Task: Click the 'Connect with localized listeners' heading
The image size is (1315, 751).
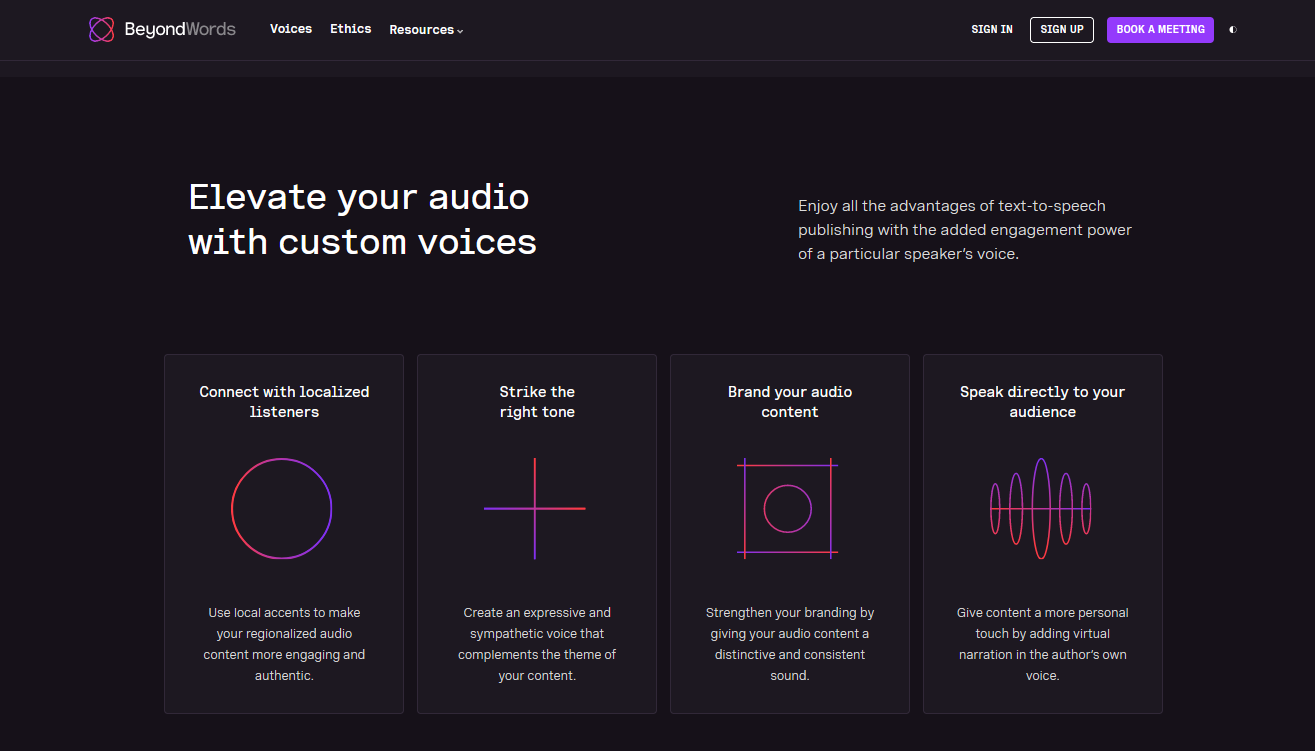Action: (284, 402)
